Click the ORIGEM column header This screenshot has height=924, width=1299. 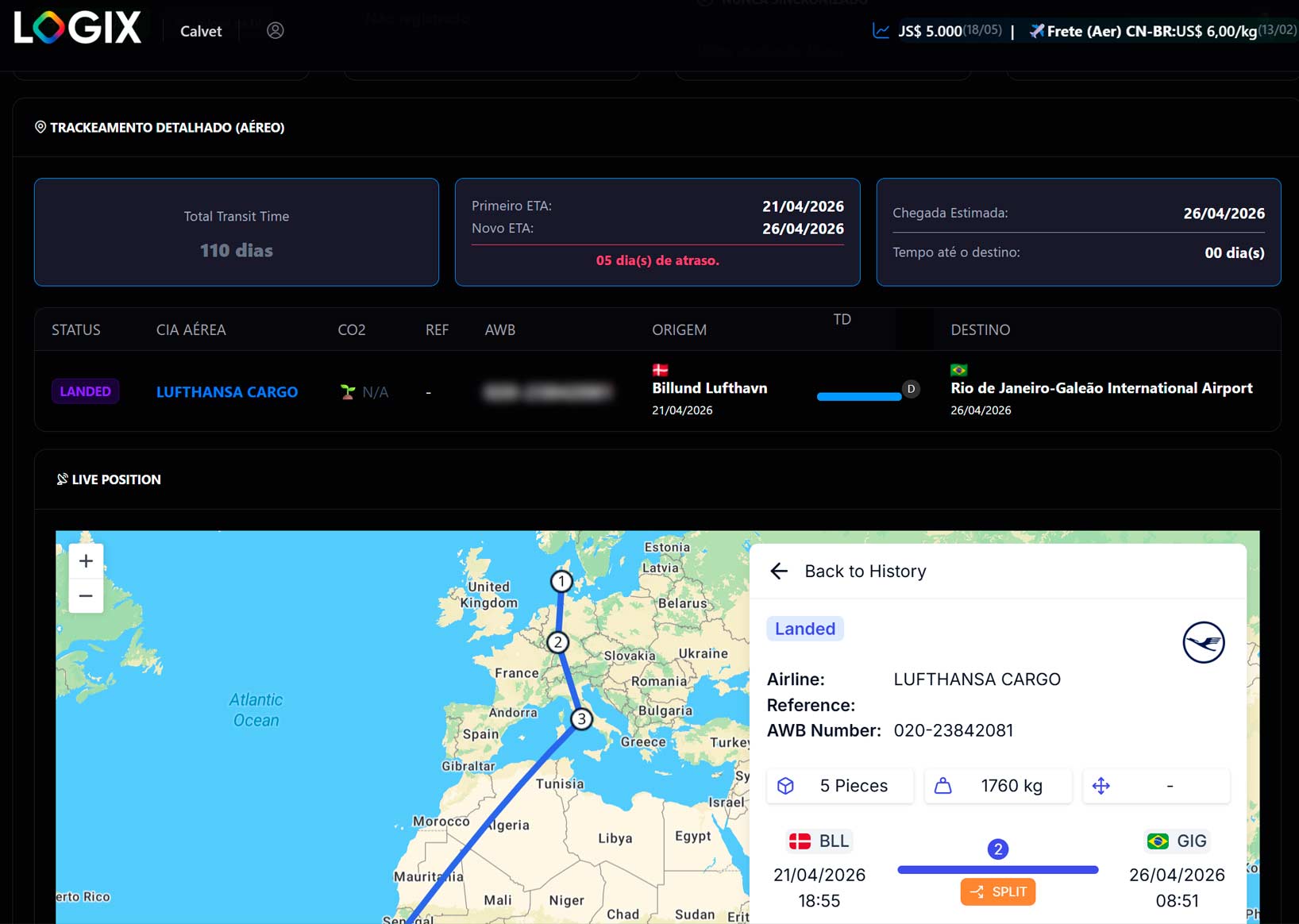tap(679, 329)
